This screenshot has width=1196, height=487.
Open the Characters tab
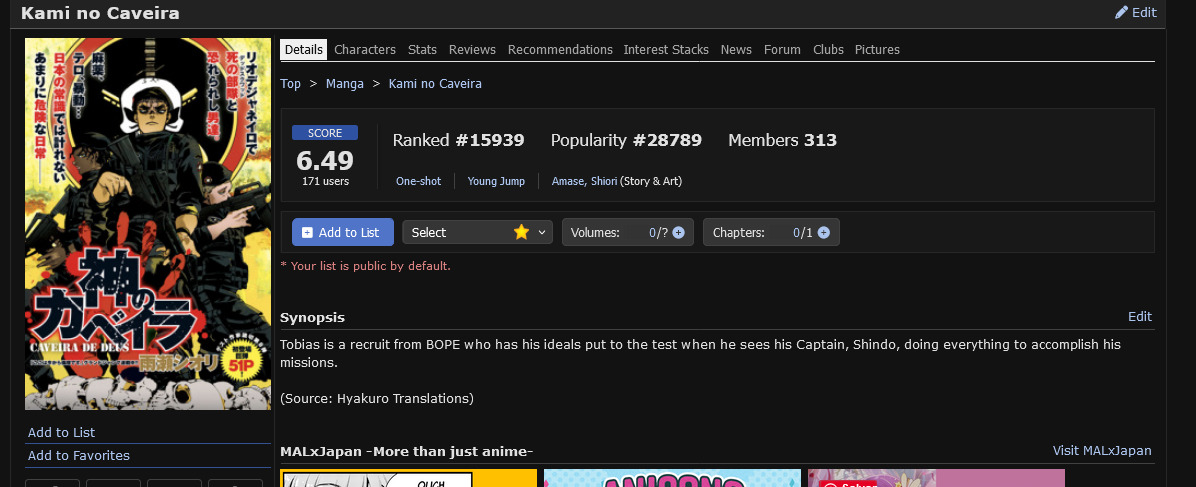tap(365, 50)
